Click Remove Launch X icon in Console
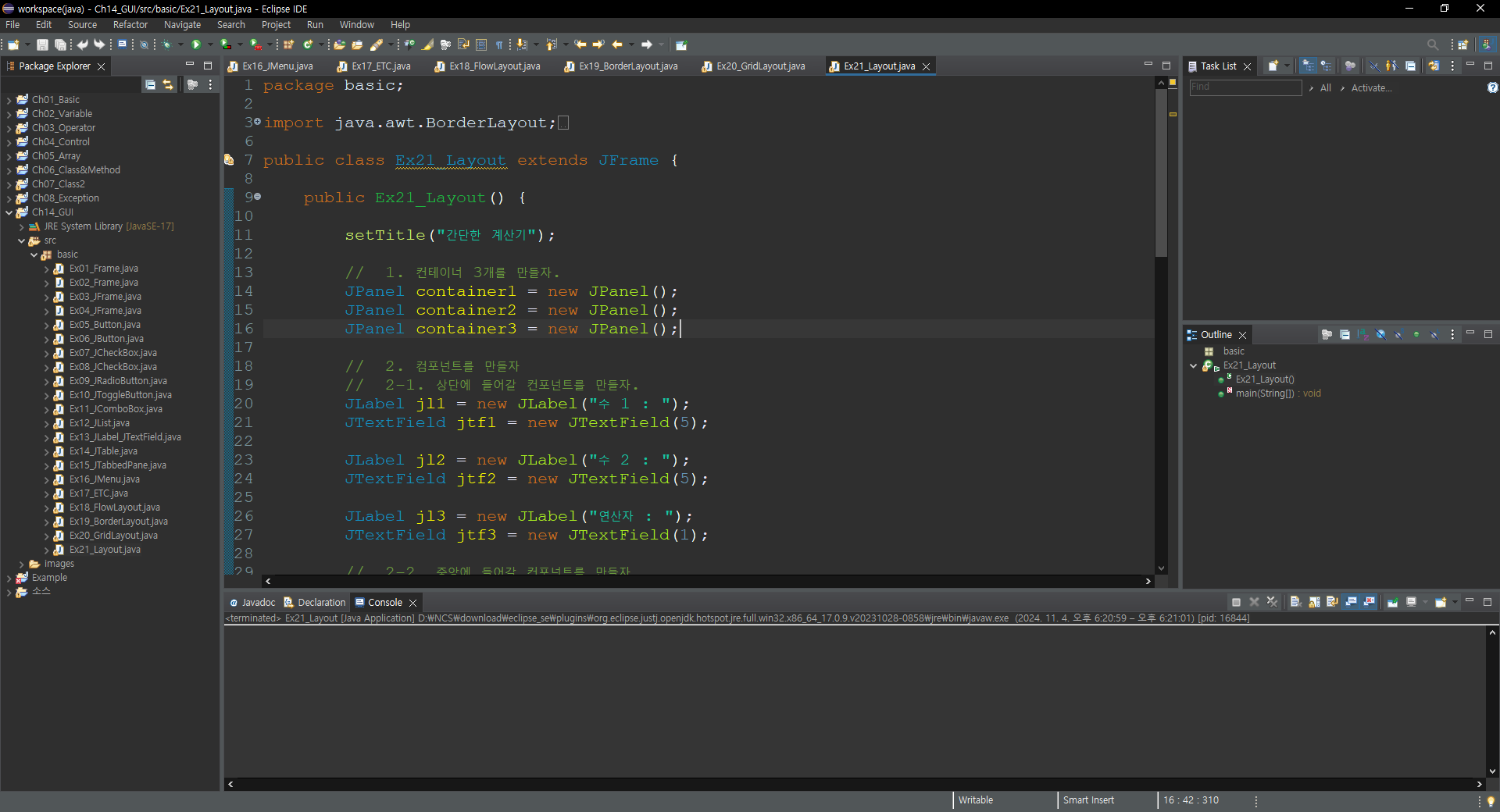Image resolution: width=1500 pixels, height=812 pixels. tap(1254, 602)
